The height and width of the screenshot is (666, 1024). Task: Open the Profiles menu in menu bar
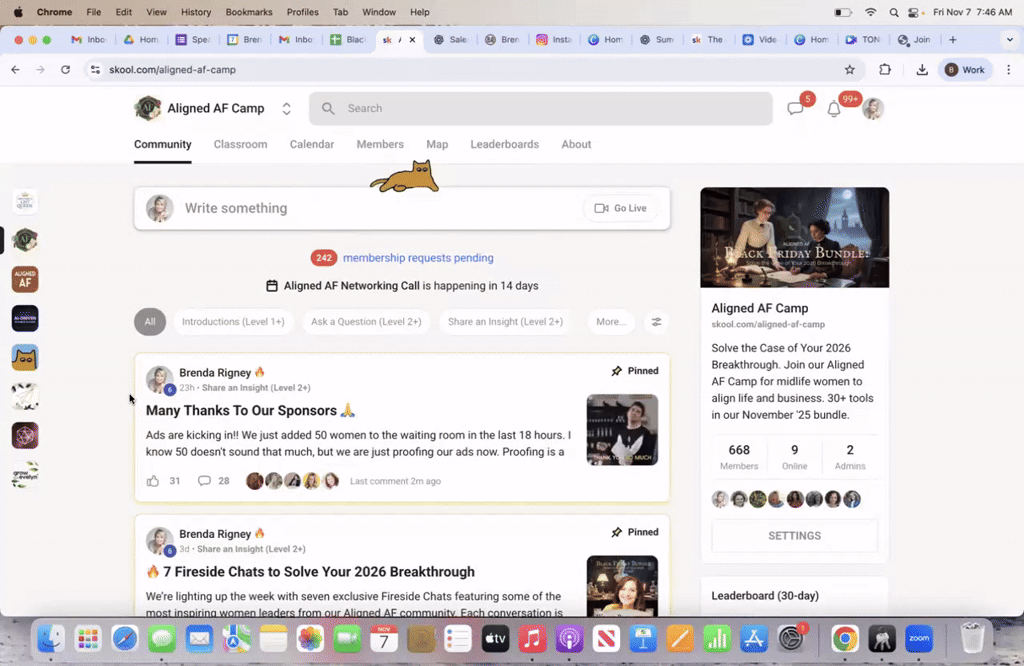point(302,12)
